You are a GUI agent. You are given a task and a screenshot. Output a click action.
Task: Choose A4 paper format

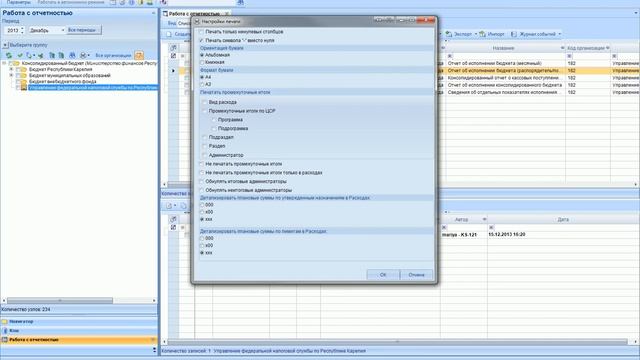pos(202,77)
